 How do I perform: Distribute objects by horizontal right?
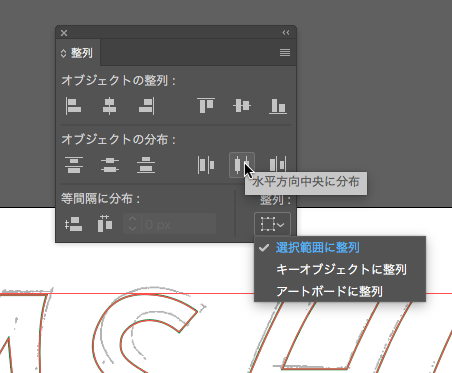pos(278,165)
